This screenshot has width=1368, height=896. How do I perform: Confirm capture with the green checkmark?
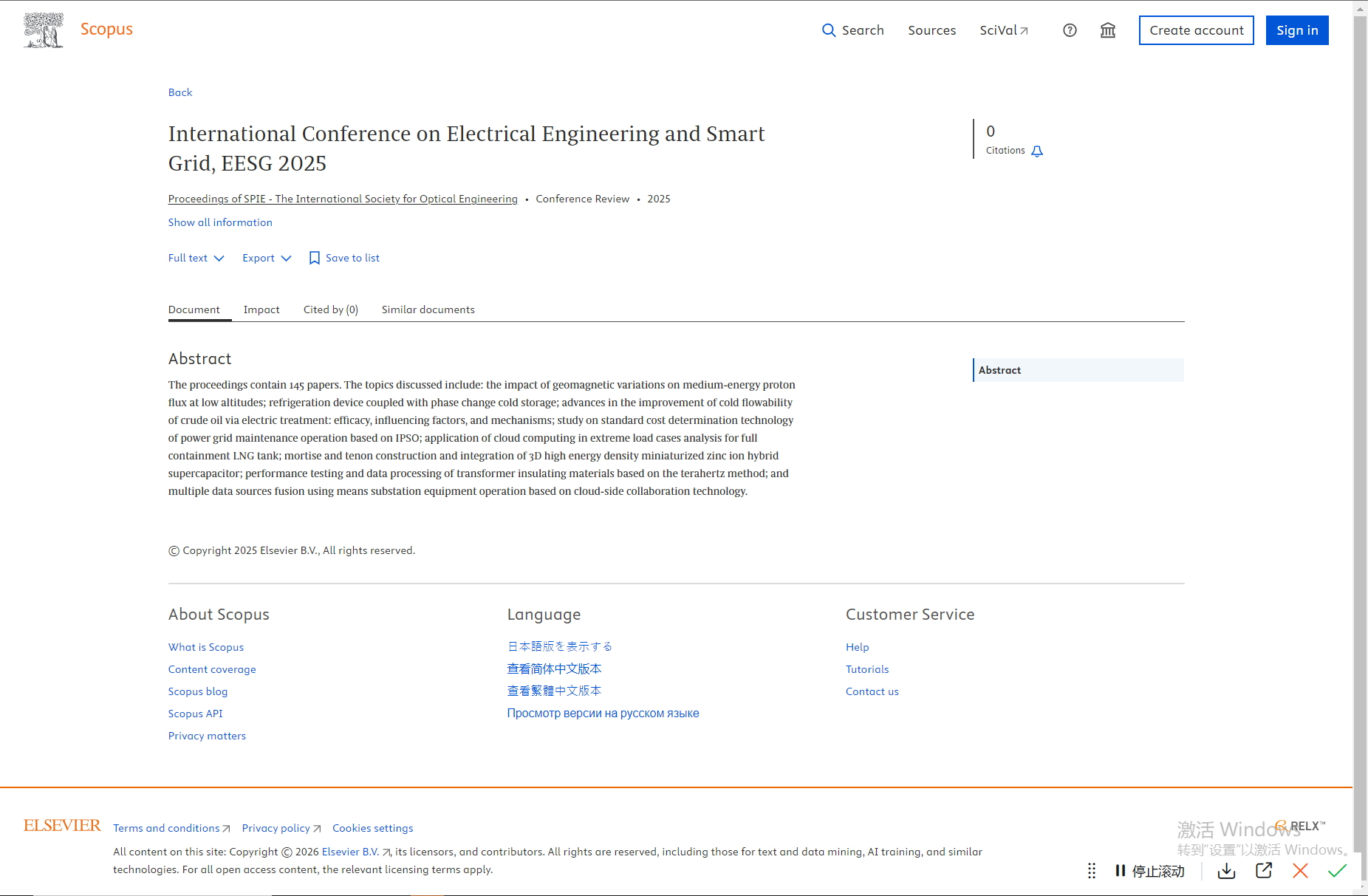pos(1337,871)
